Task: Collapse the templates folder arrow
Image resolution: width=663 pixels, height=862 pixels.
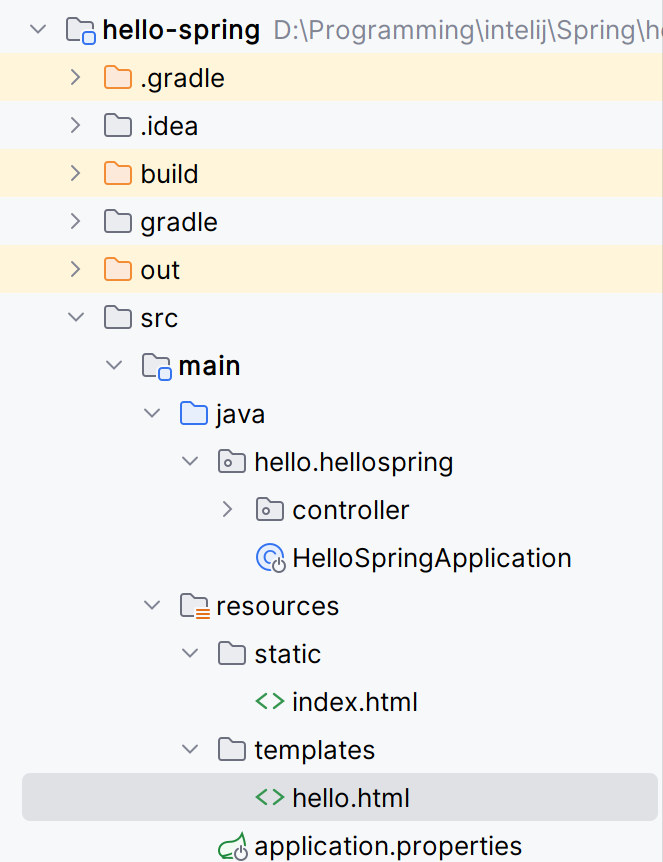Action: pyautogui.click(x=189, y=750)
